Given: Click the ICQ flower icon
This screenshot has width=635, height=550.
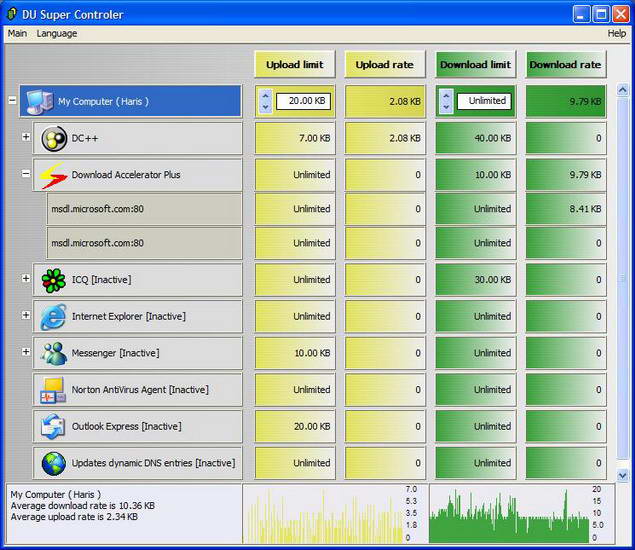Looking at the screenshot, I should [53, 280].
